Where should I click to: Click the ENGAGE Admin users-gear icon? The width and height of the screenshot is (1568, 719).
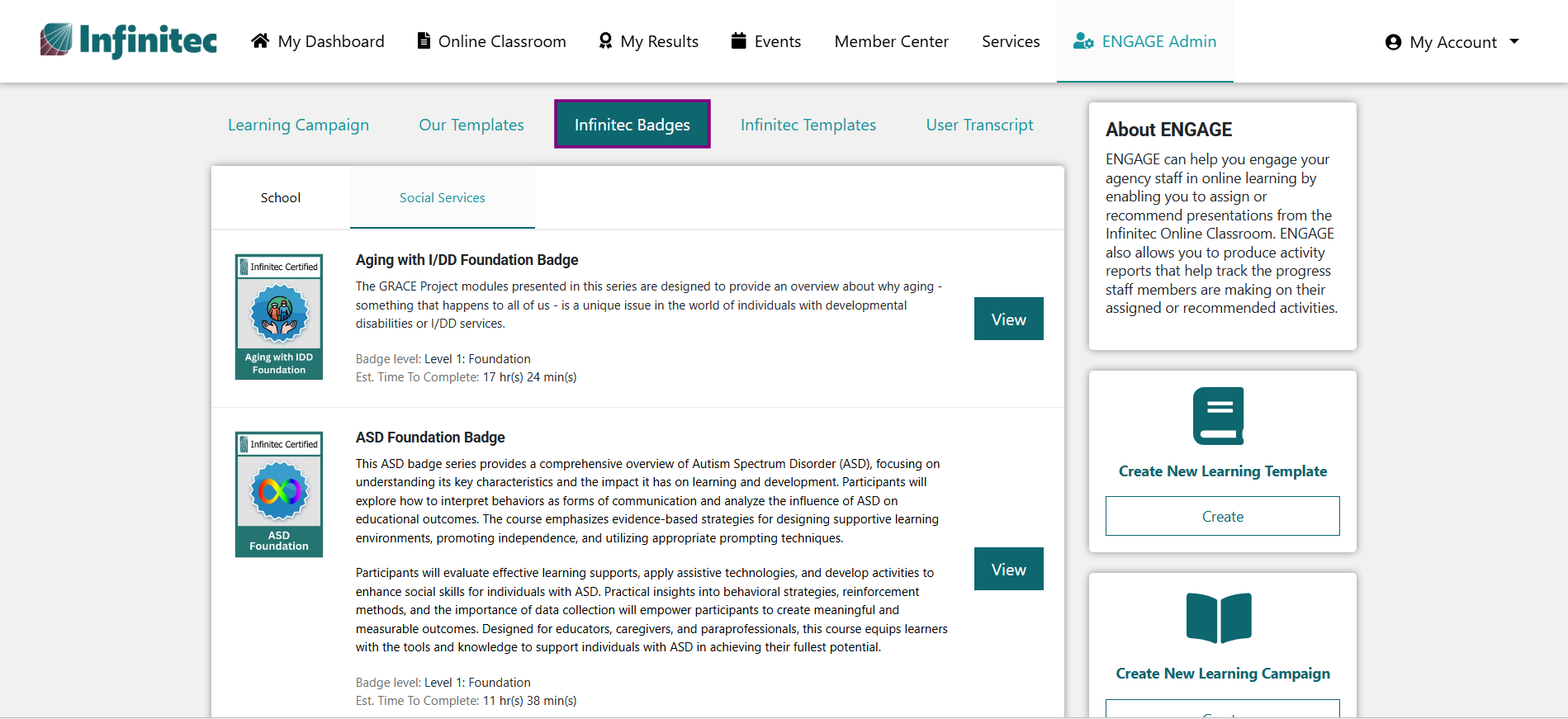(1083, 41)
